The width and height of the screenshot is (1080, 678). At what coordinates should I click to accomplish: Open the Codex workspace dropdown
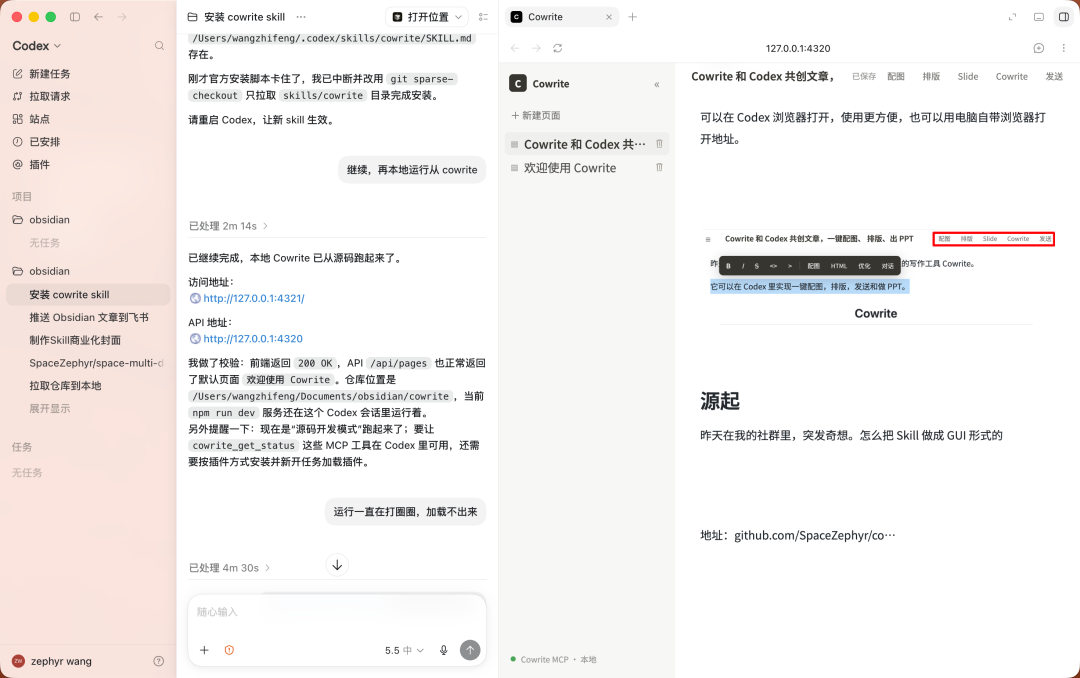click(37, 45)
